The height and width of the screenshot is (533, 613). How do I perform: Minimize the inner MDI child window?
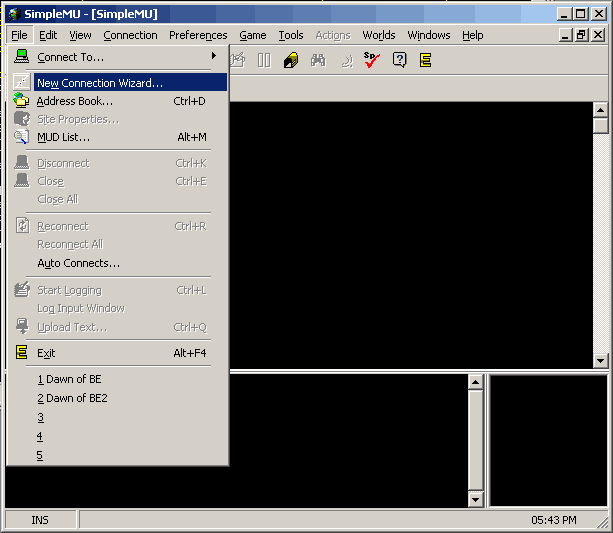point(565,35)
